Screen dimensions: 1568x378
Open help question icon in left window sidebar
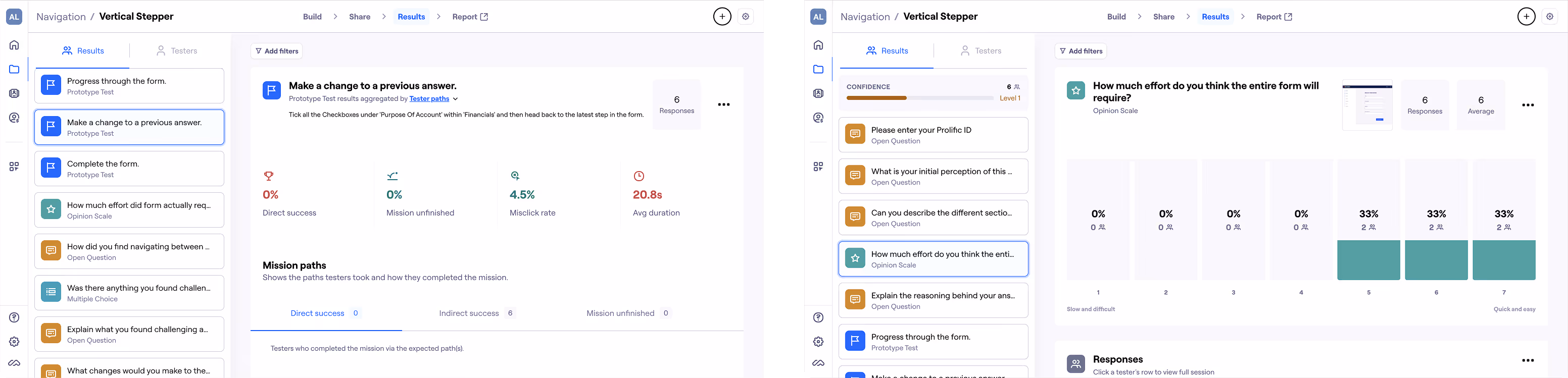pyautogui.click(x=14, y=317)
